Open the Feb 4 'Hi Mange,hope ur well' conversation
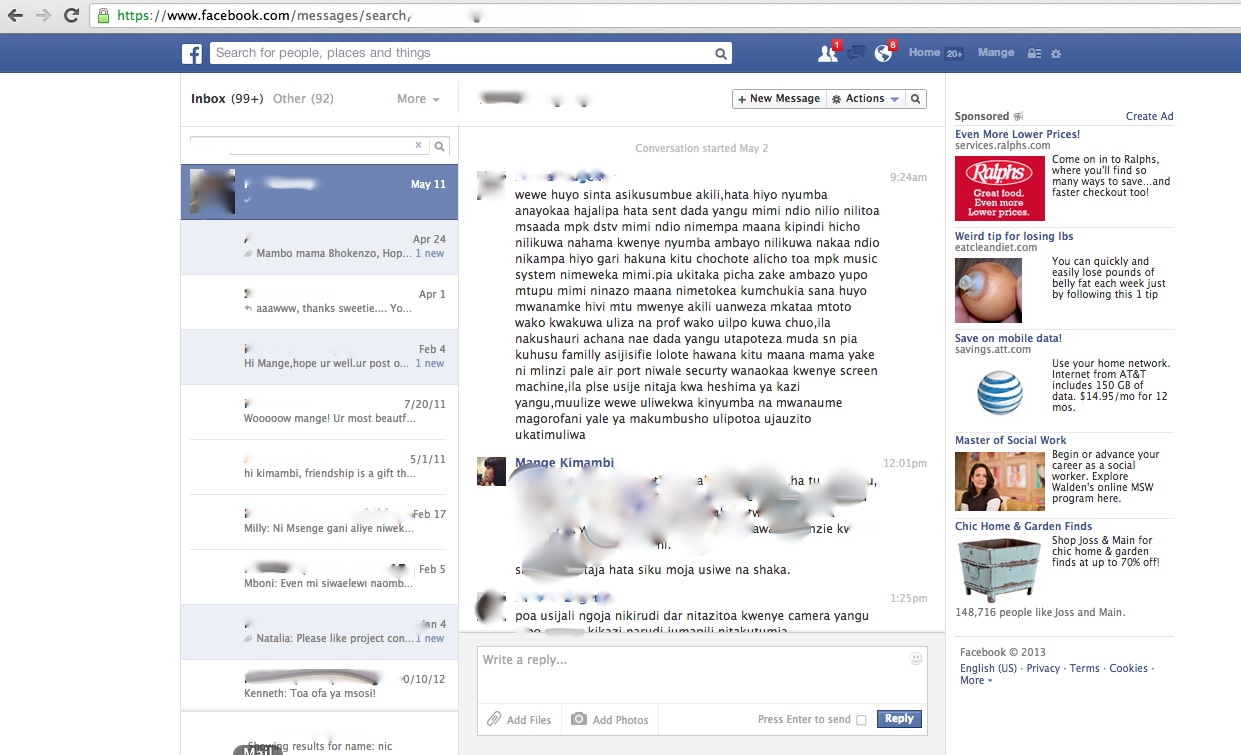 click(x=319, y=357)
